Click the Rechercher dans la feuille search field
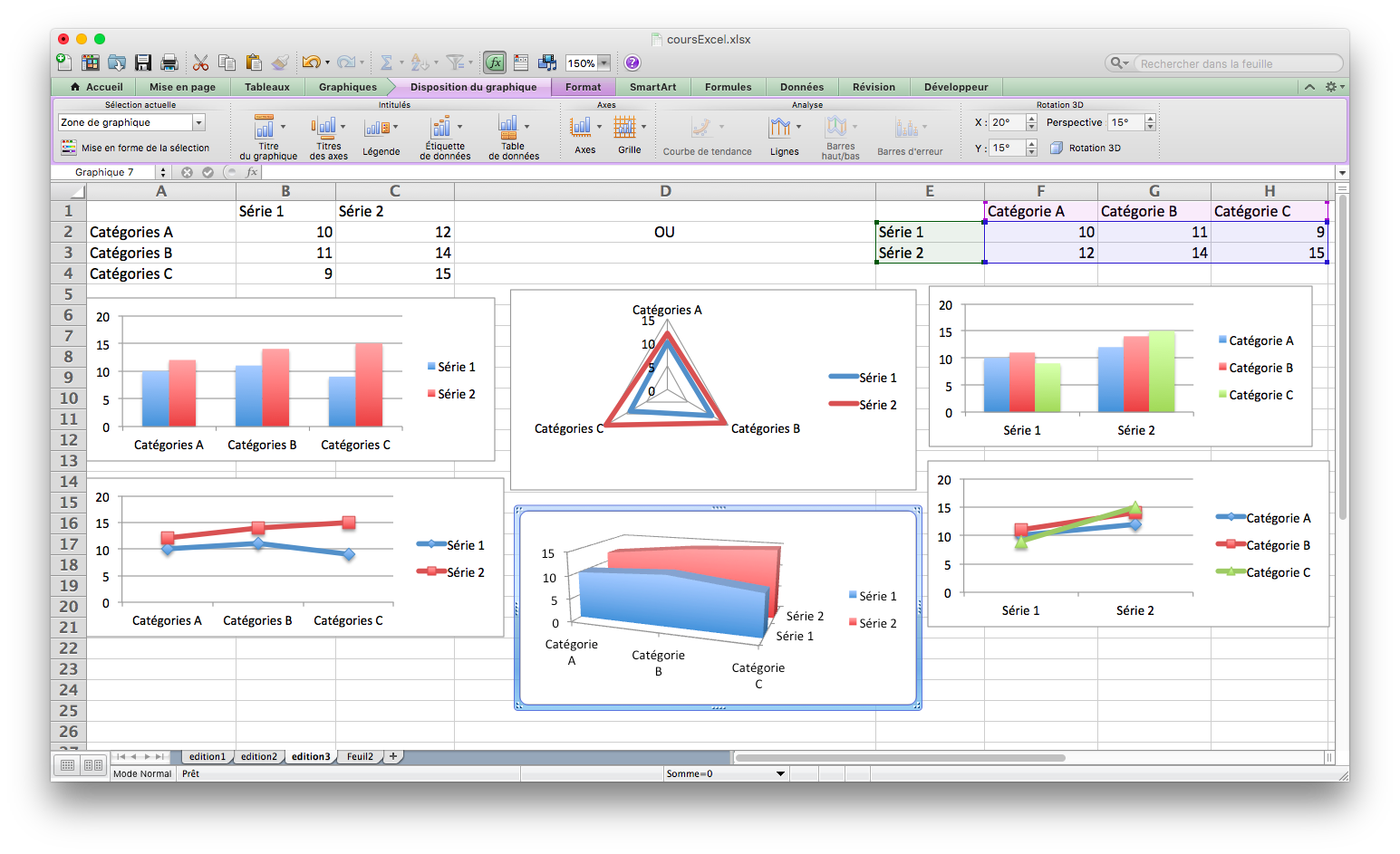The image size is (1400, 854). click(x=1237, y=63)
